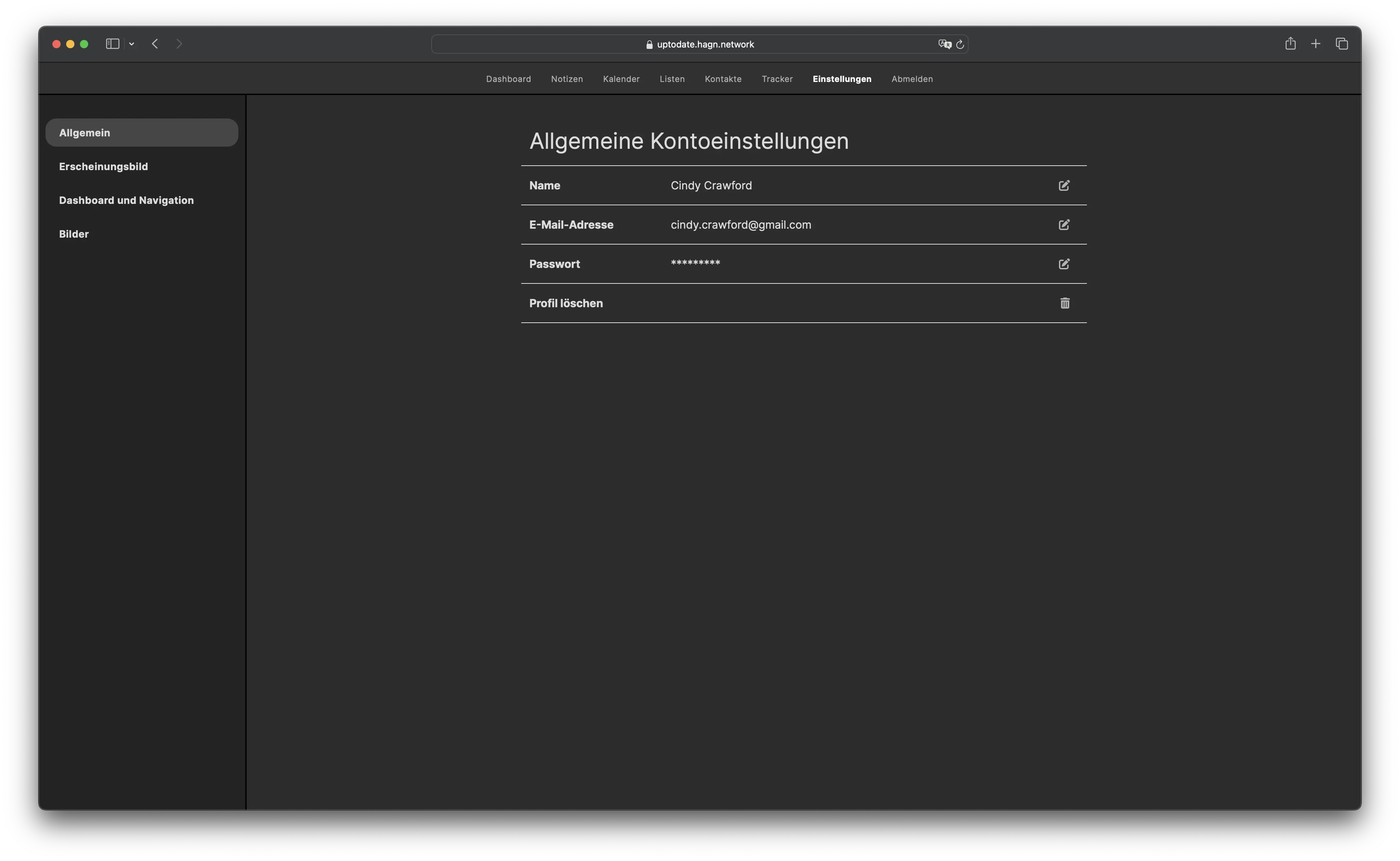Open Dashboard und Navigation settings
Image resolution: width=1400 pixels, height=861 pixels.
pyautogui.click(x=126, y=200)
